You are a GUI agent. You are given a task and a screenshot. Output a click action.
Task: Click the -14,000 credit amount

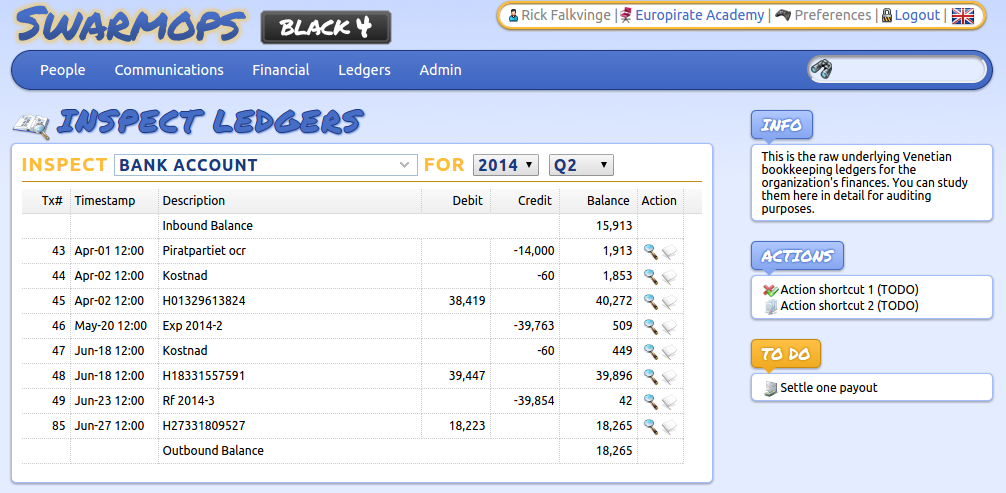(534, 251)
